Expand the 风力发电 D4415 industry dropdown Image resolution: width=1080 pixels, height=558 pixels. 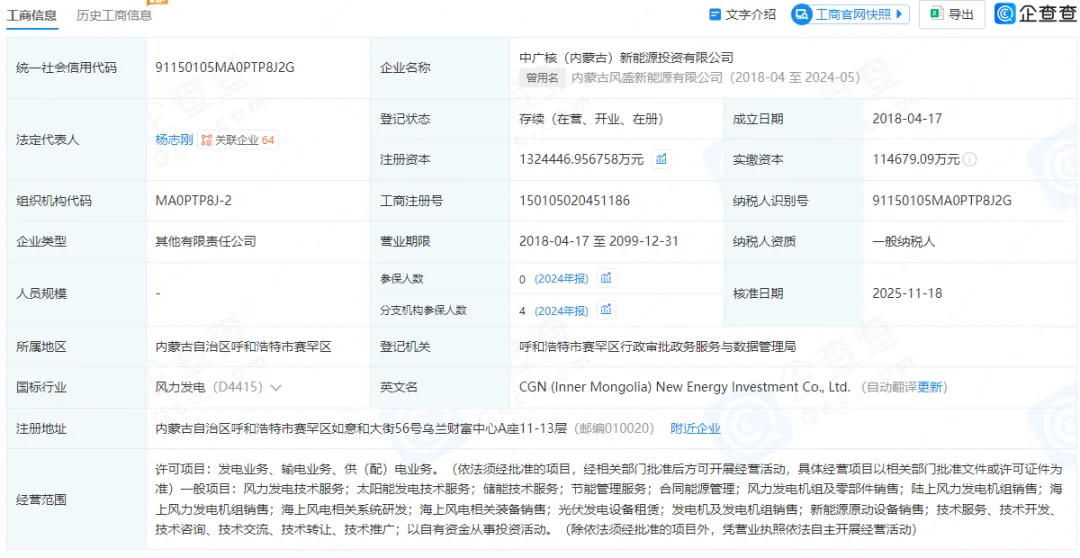point(276,388)
